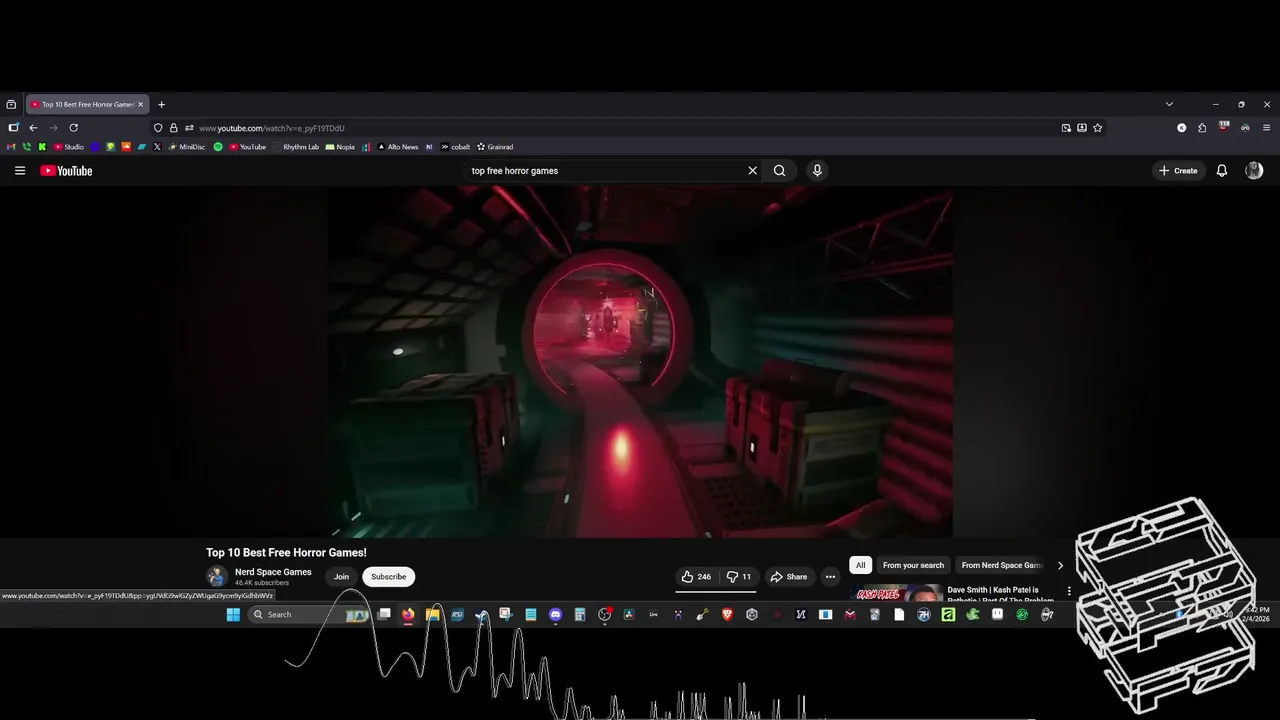Open Firefox from the taskbar

coord(408,615)
